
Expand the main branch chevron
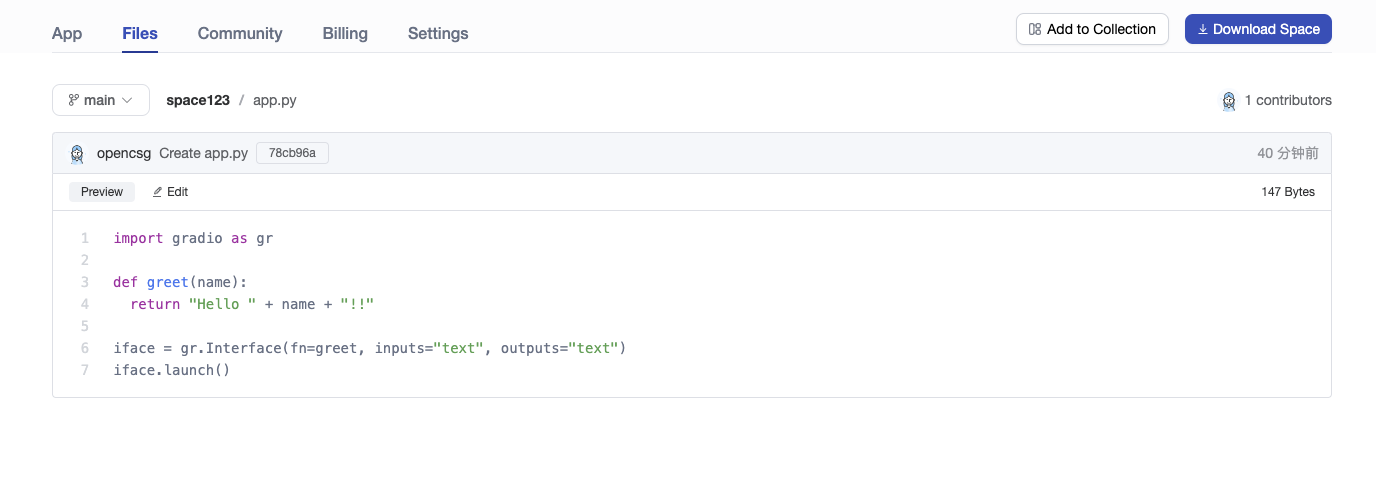127,100
